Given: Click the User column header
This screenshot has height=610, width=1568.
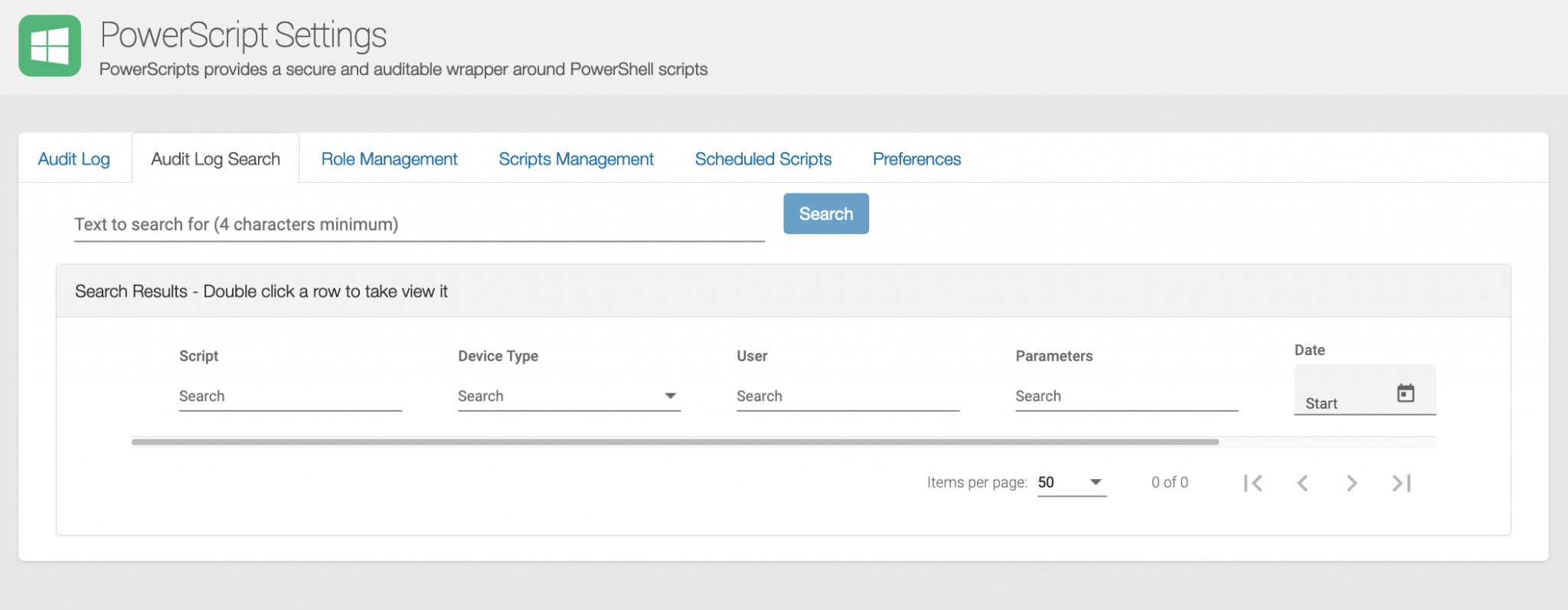Looking at the screenshot, I should pyautogui.click(x=752, y=356).
